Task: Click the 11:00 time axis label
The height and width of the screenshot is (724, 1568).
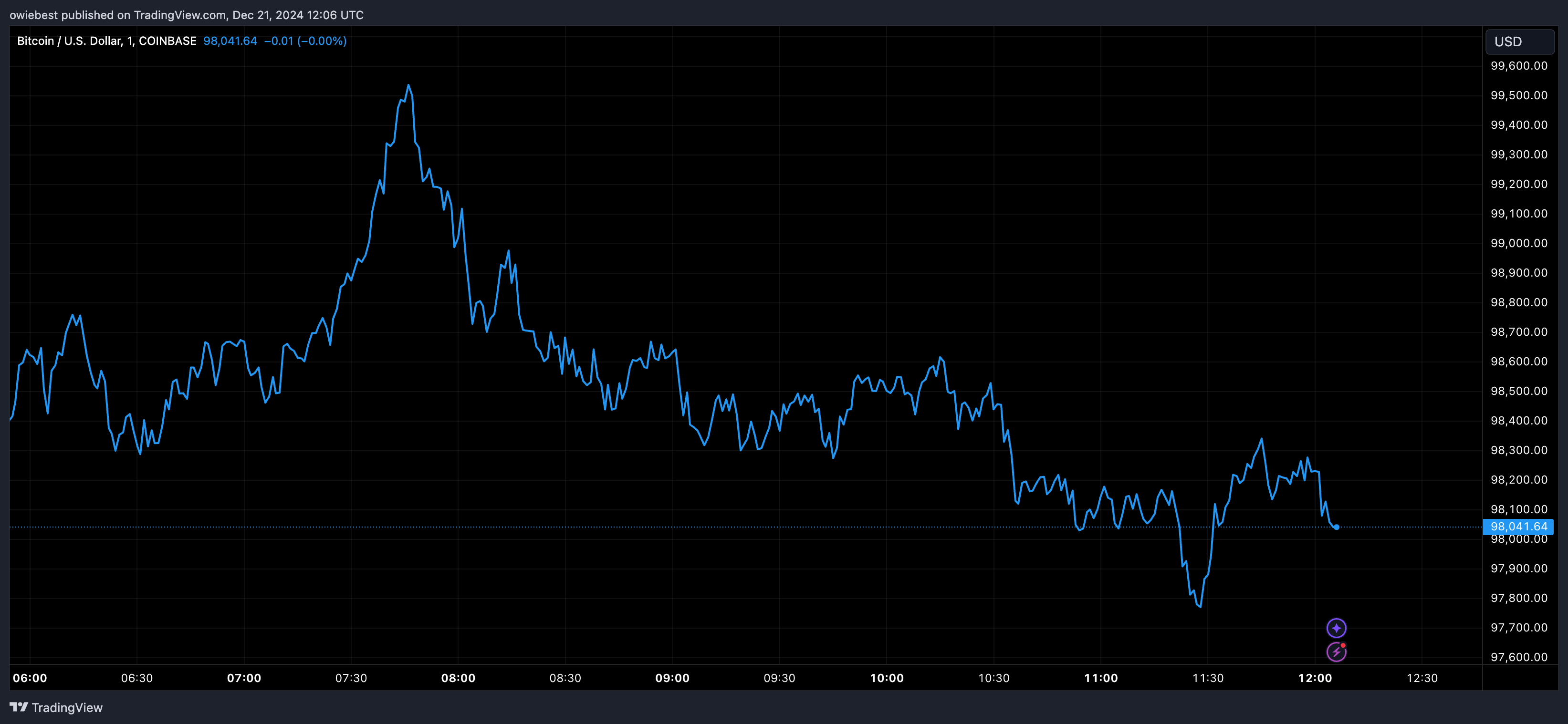Action: tap(1101, 678)
